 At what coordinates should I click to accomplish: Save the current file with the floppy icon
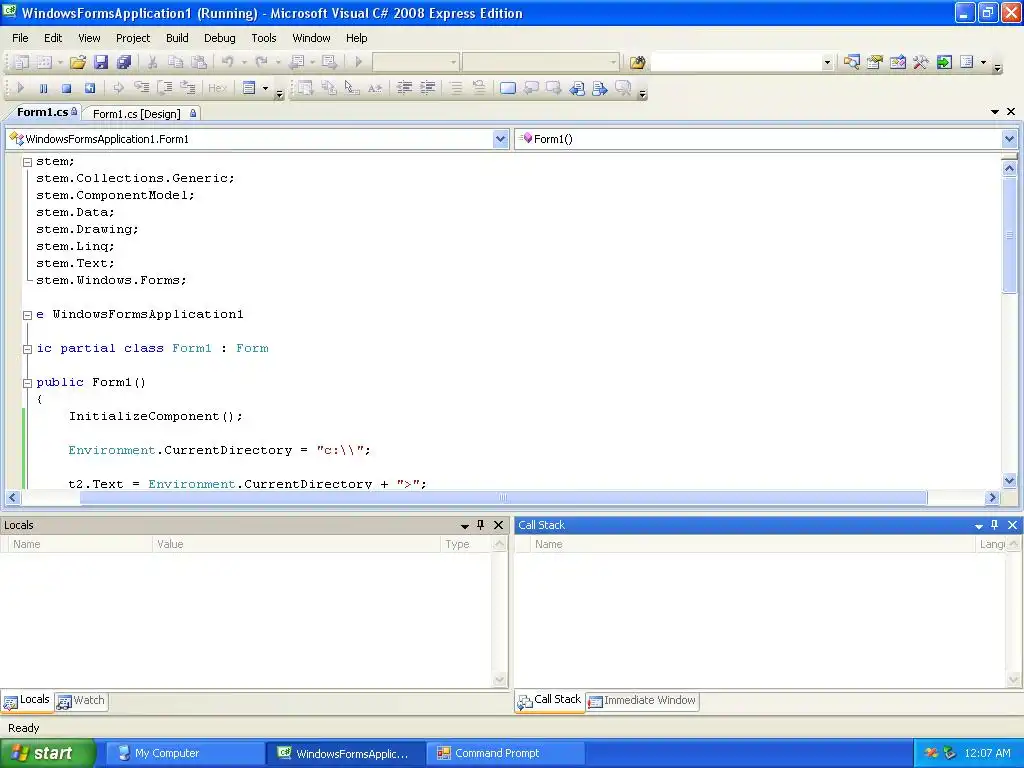pyautogui.click(x=101, y=62)
